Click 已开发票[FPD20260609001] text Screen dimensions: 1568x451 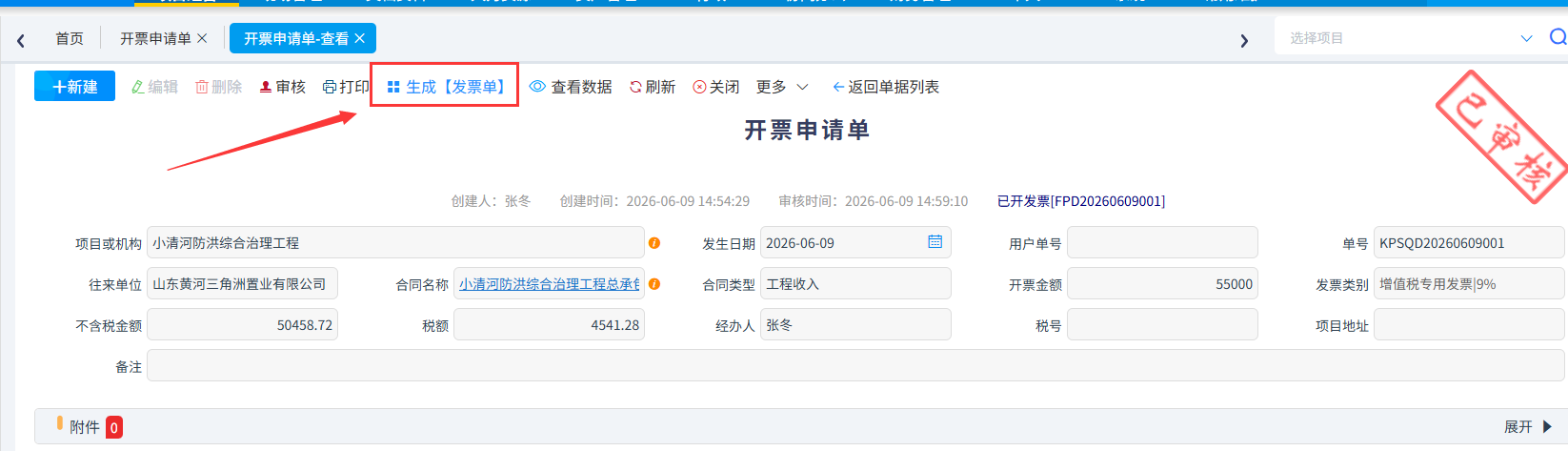(x=1081, y=201)
